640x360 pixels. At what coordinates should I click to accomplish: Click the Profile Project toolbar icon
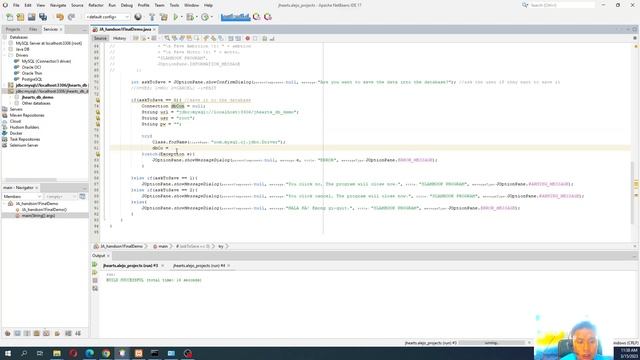(204, 17)
